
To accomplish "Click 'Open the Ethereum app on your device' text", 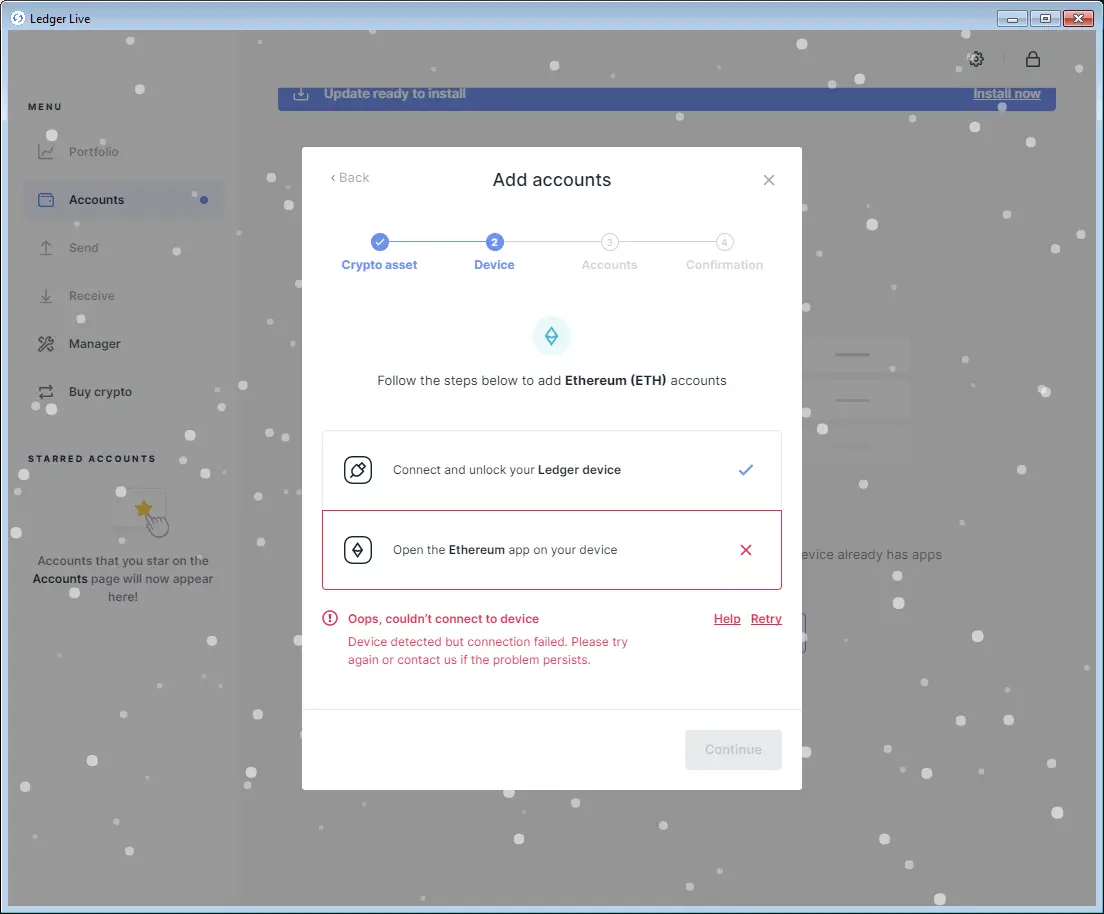I will coord(505,550).
